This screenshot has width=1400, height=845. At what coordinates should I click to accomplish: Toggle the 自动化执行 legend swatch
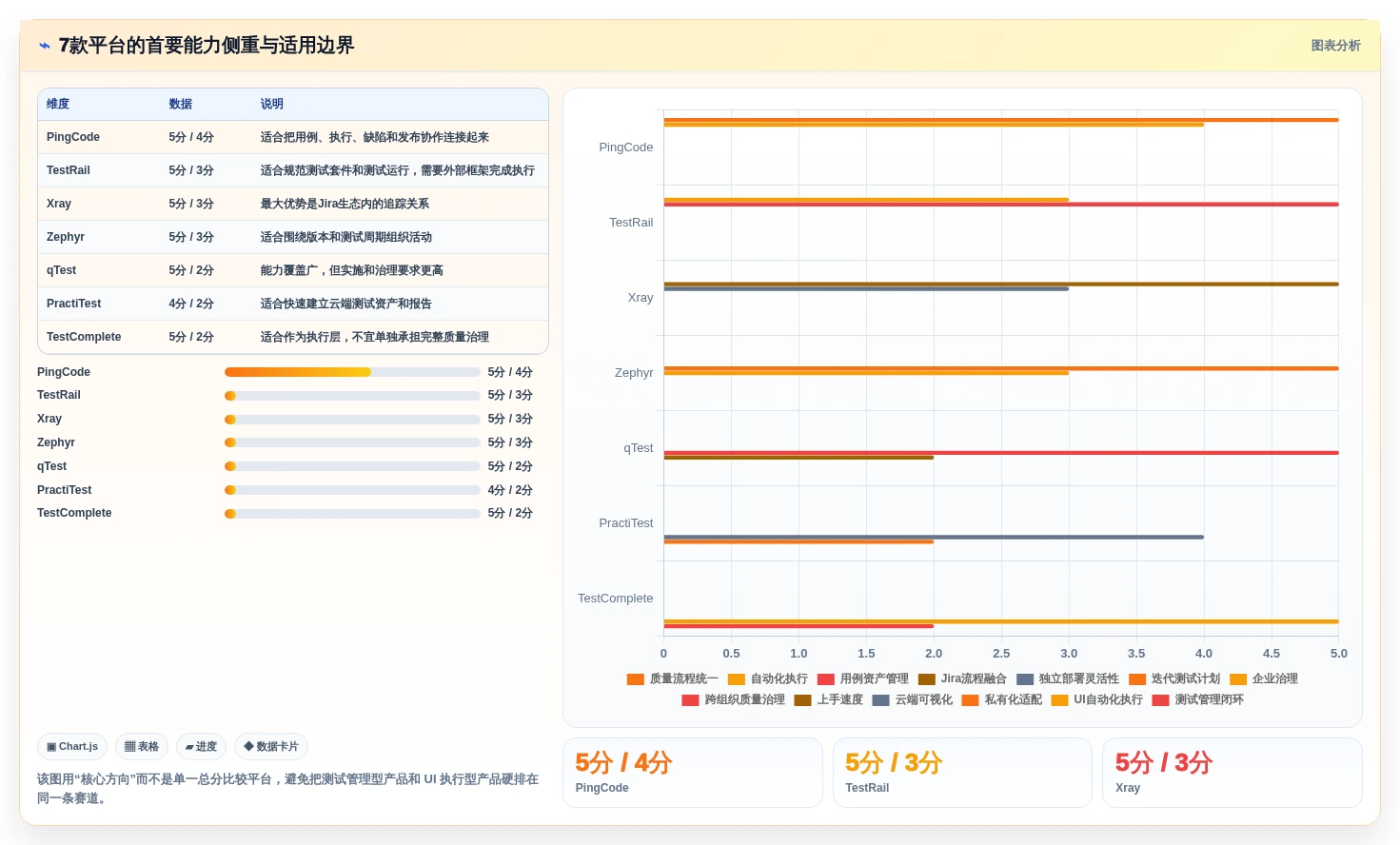[x=737, y=679]
